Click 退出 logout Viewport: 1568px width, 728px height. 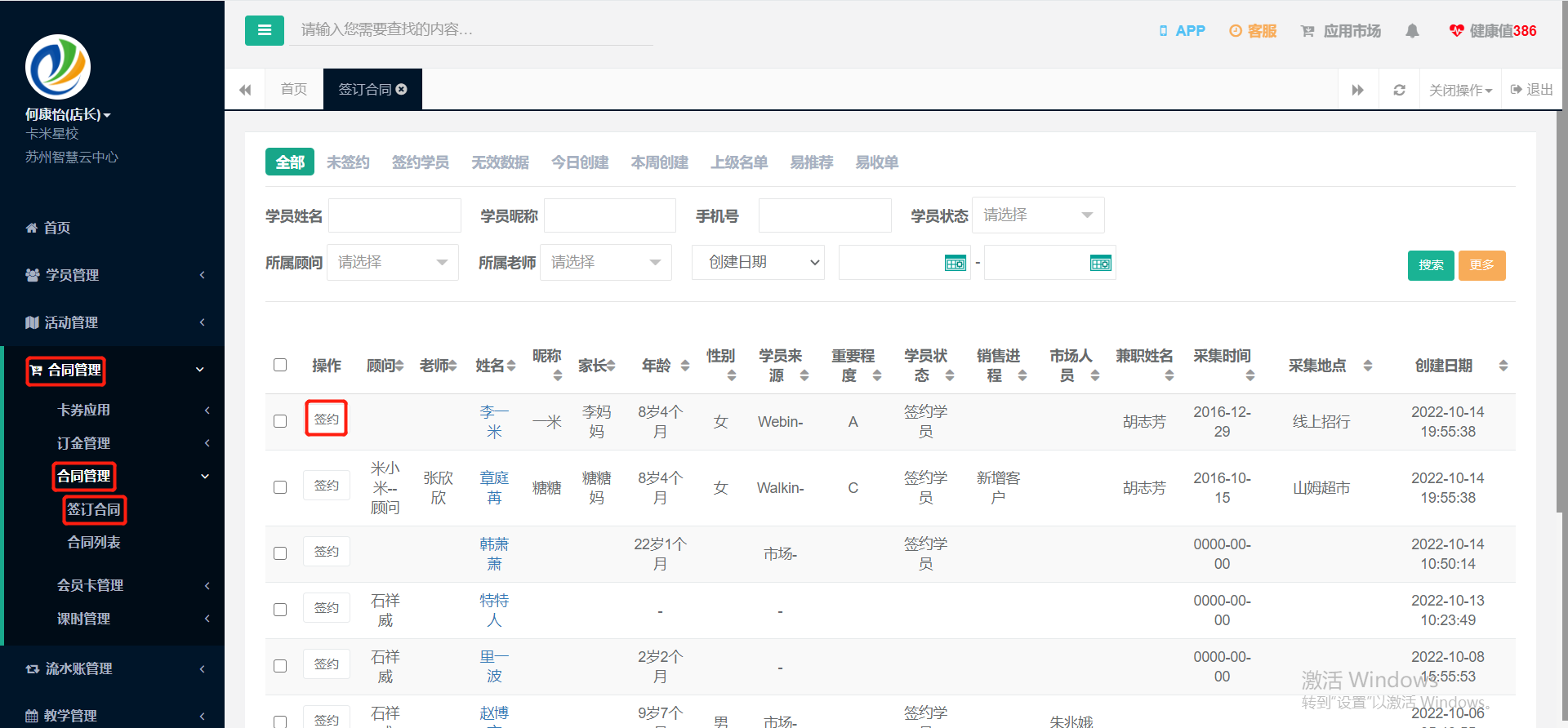pos(1532,90)
